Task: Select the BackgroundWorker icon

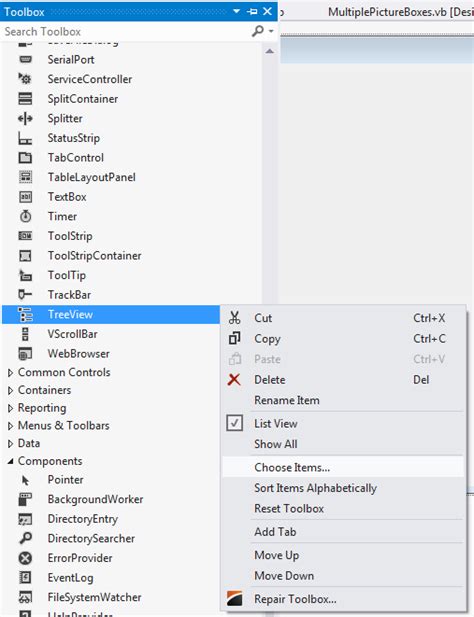Action: [25, 499]
